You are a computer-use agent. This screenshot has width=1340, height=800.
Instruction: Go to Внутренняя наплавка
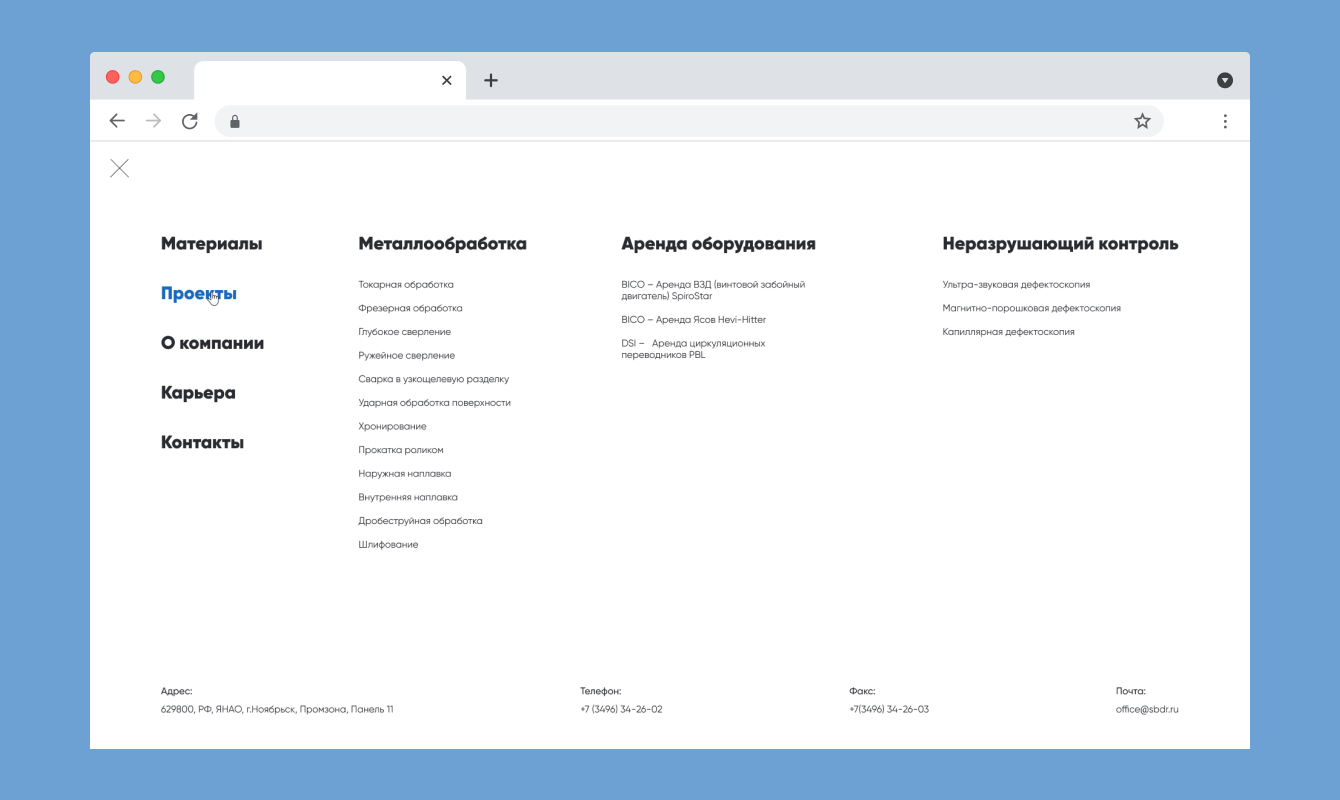(x=408, y=497)
